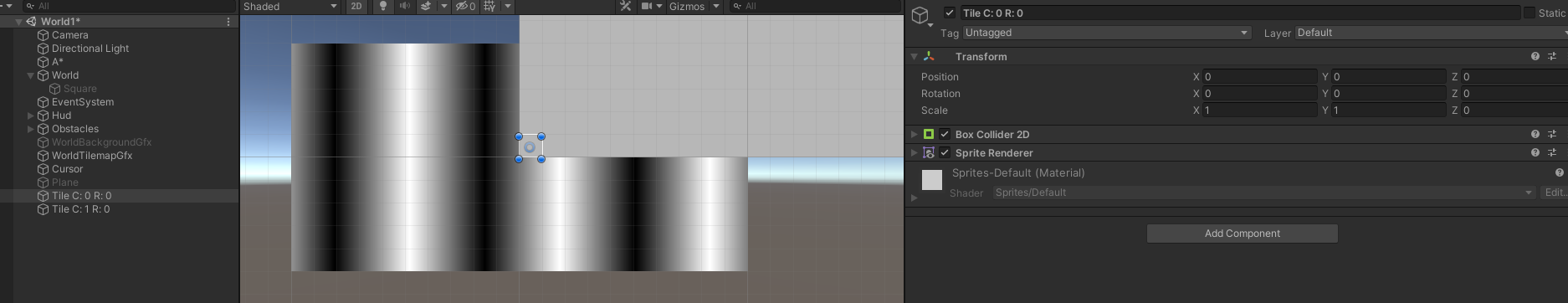Open the Shaded draw mode dropdown
This screenshot has height=303, width=1568.
(290, 7)
